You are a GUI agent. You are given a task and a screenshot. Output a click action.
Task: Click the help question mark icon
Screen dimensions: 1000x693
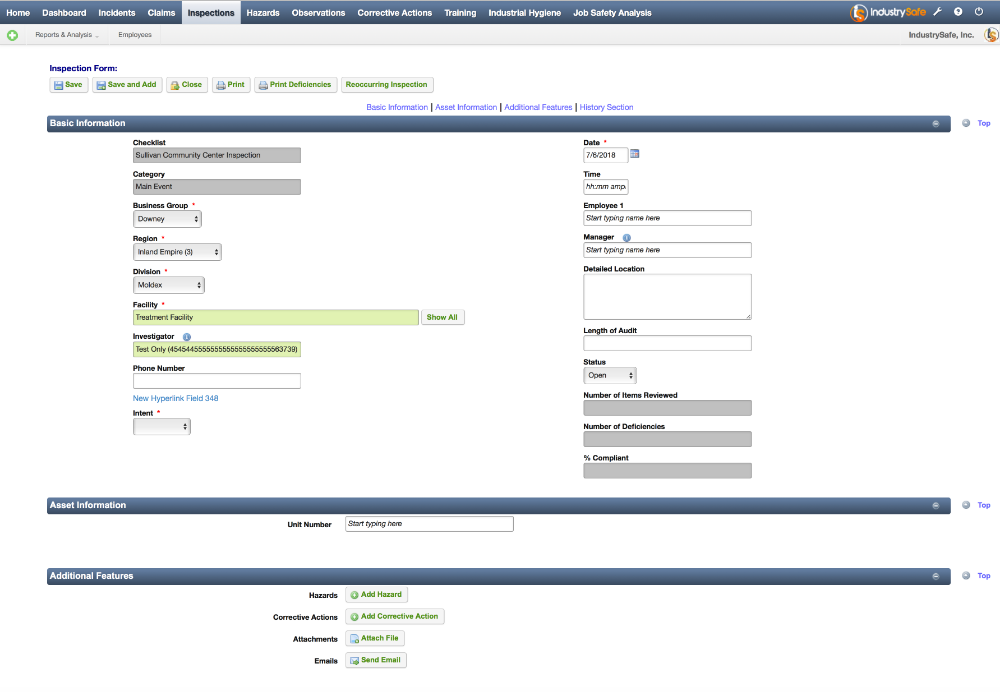pyautogui.click(x=958, y=12)
